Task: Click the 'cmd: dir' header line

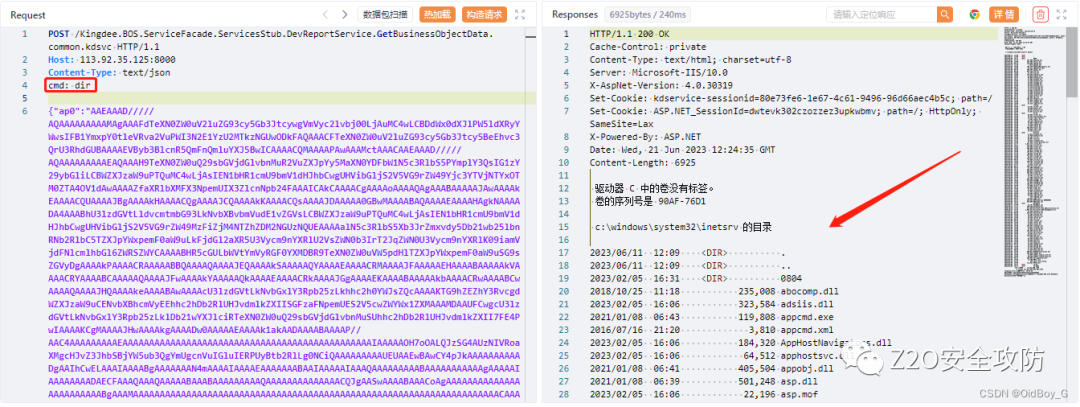Action: [x=72, y=85]
